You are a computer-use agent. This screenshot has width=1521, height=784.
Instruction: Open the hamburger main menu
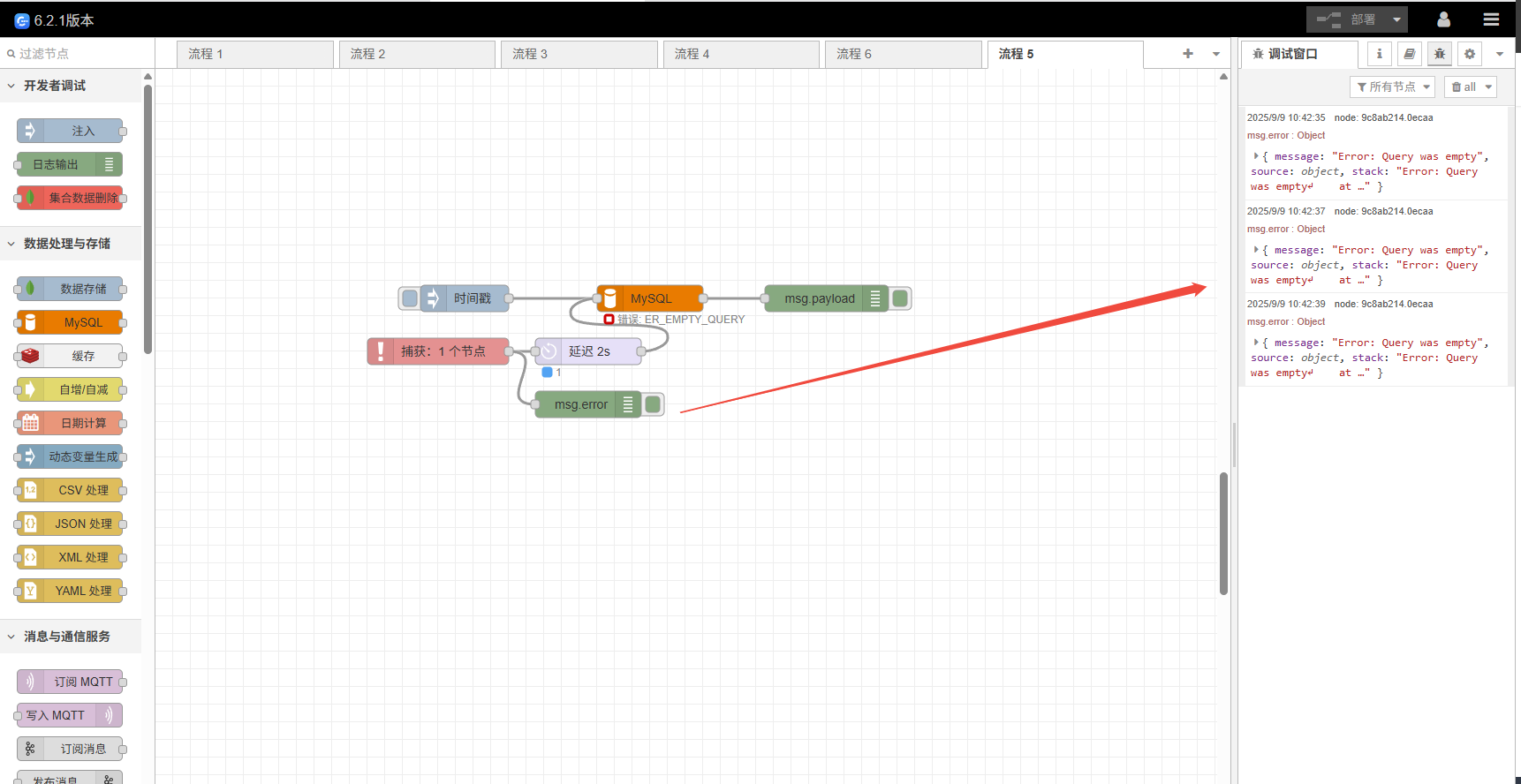(x=1491, y=19)
